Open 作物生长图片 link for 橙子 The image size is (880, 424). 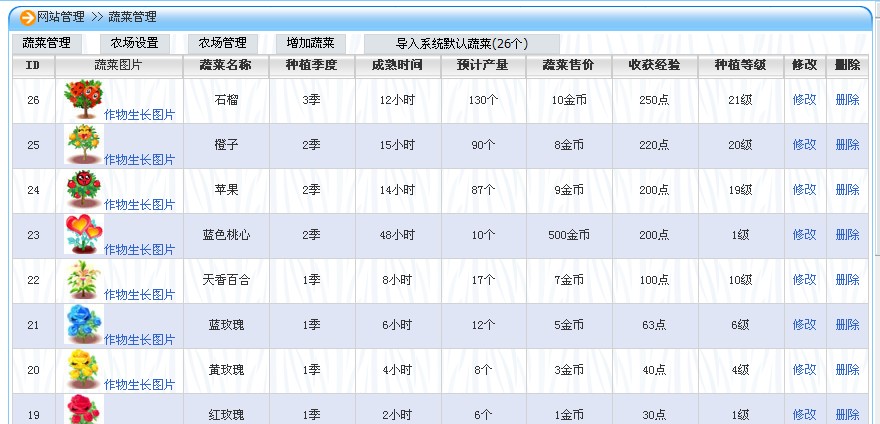140,159
